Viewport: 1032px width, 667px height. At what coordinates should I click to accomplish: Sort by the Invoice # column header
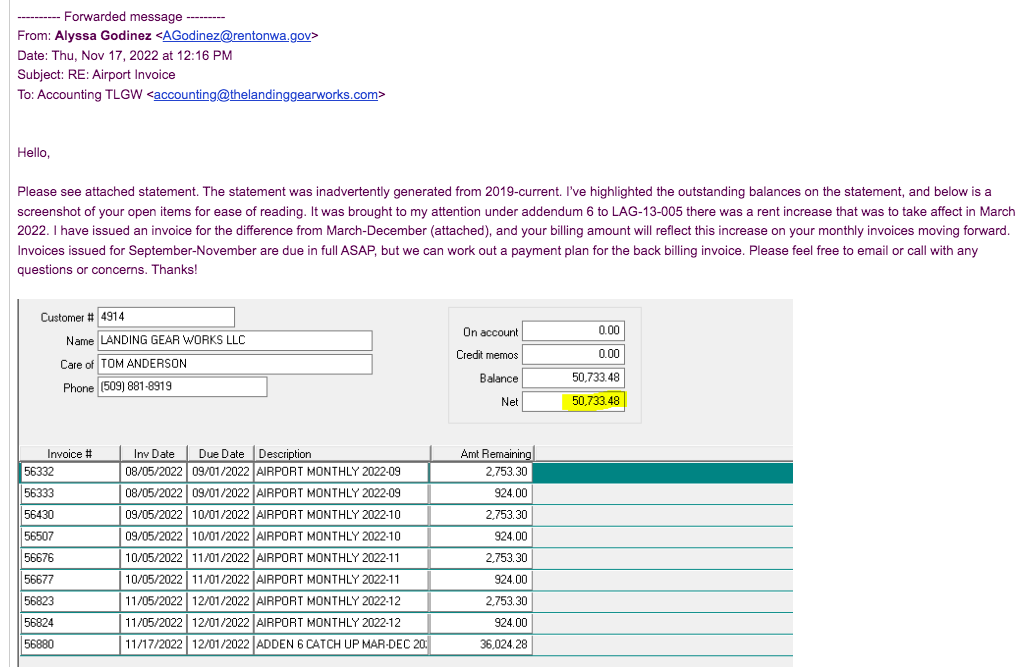point(69,454)
